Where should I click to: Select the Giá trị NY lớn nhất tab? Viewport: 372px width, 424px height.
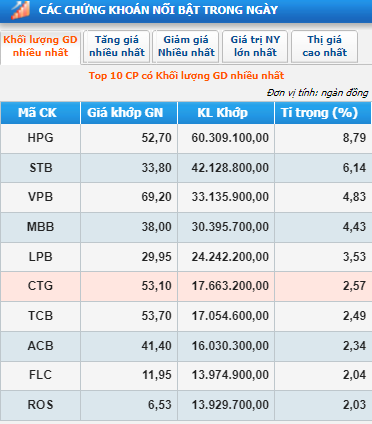point(255,46)
